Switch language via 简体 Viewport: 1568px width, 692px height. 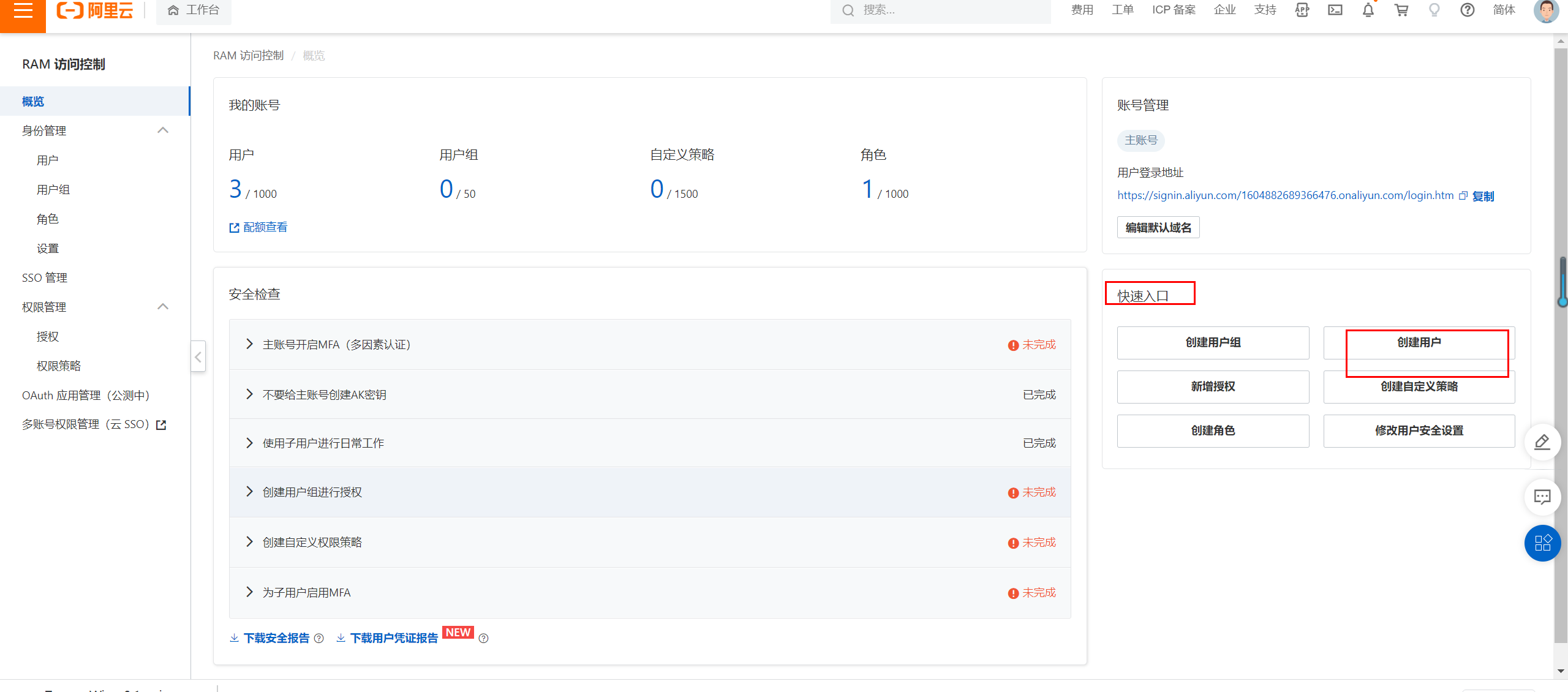coord(1504,10)
